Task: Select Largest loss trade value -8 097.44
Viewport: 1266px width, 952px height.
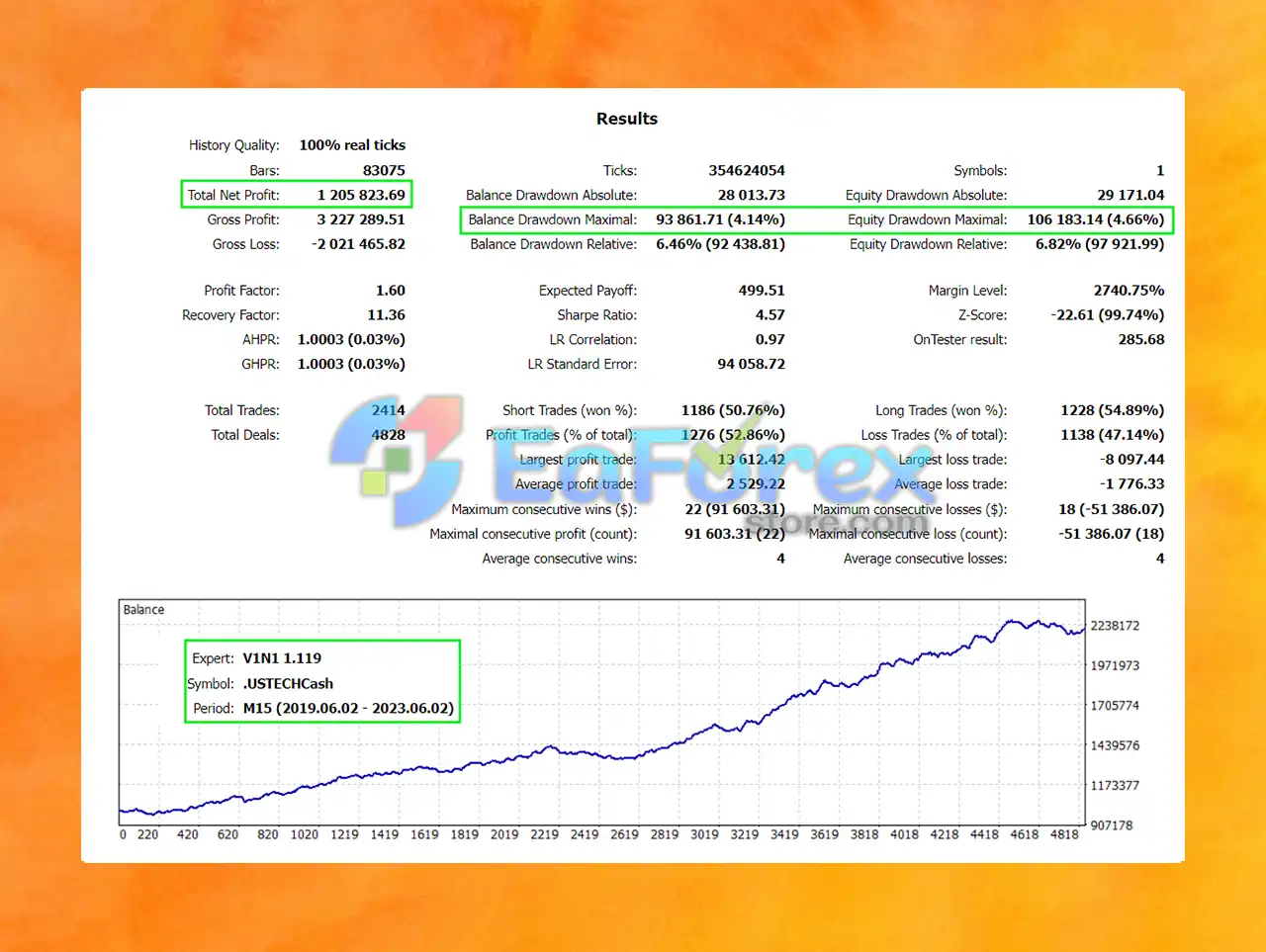Action: 1132,460
